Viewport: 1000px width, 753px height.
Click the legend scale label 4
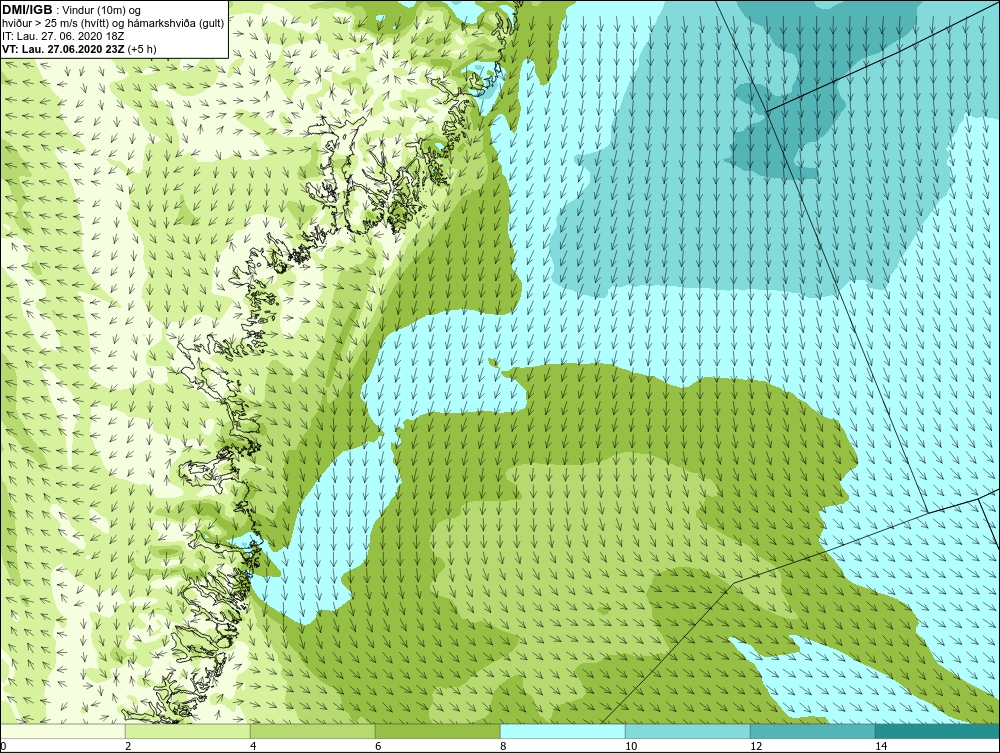click(x=253, y=746)
